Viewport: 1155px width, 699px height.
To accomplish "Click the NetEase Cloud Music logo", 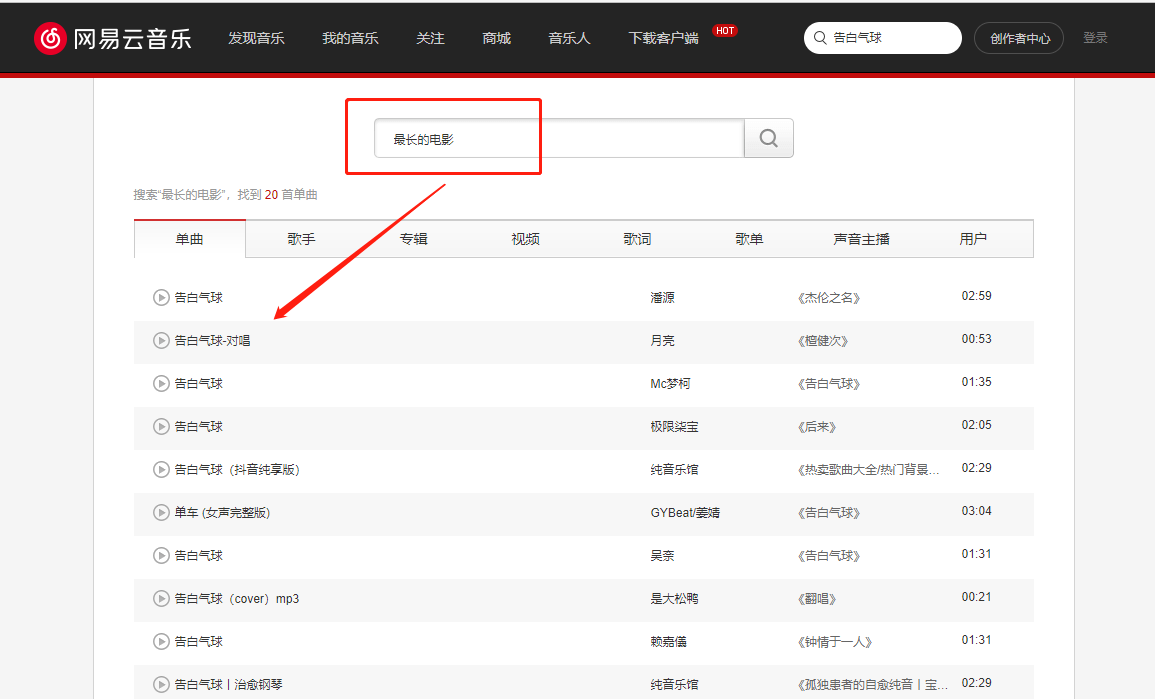I will pos(113,38).
